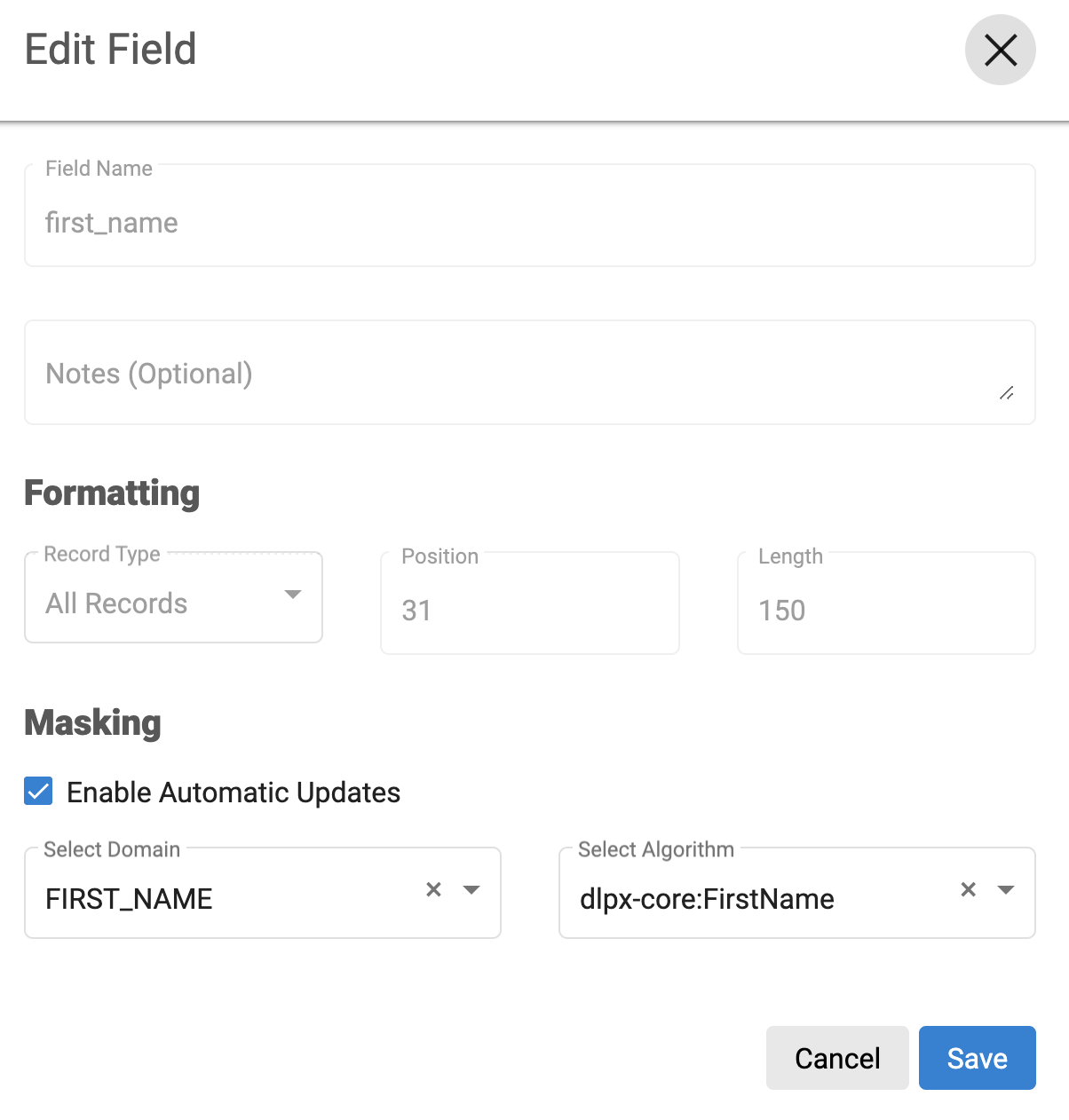Click the Notes resize handle

pos(1006,393)
